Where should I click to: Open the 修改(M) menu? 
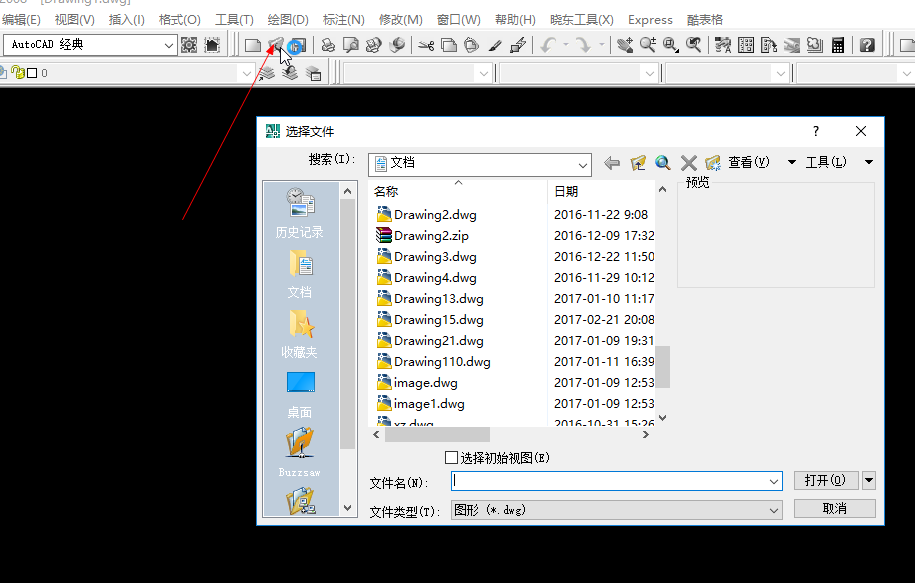click(400, 20)
